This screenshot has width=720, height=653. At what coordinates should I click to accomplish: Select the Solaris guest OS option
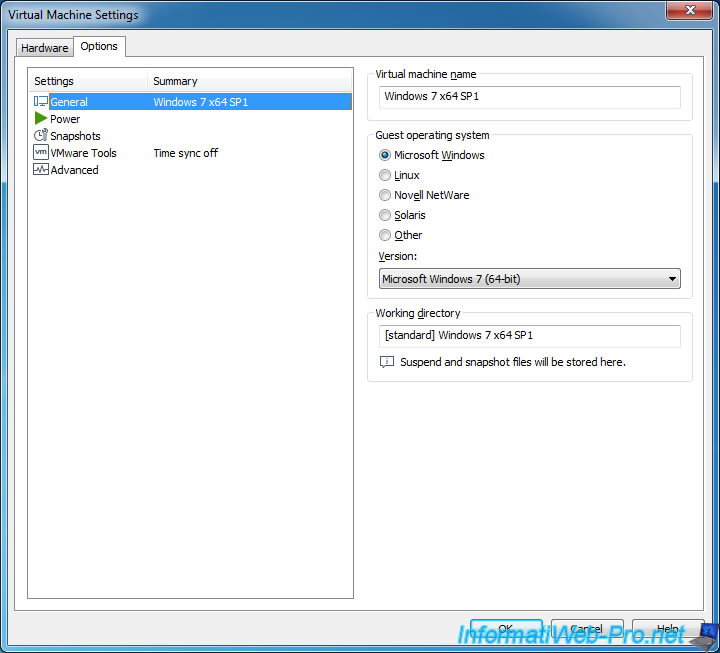[x=385, y=215]
